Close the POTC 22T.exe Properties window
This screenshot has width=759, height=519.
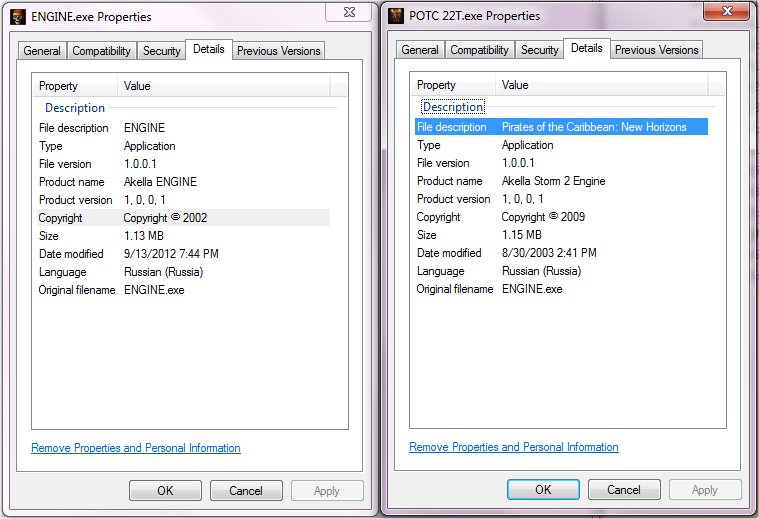pos(727,11)
